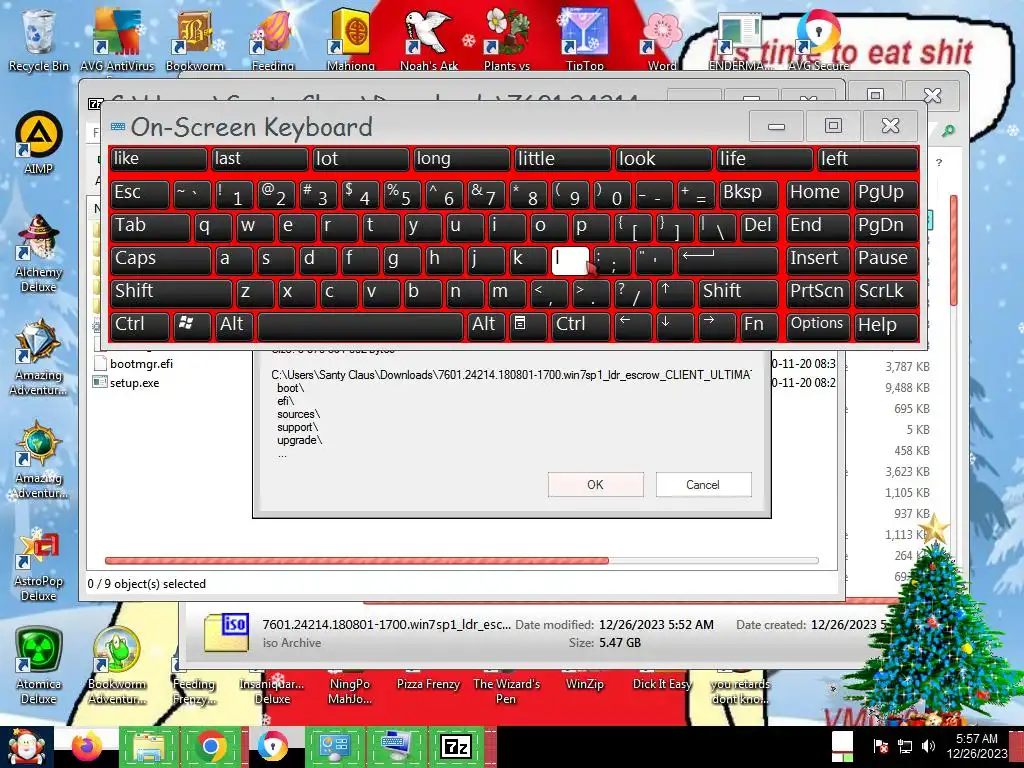The height and width of the screenshot is (768, 1024).
Task: Click the On-Screen Keyboard taskbar icon
Action: point(396,746)
